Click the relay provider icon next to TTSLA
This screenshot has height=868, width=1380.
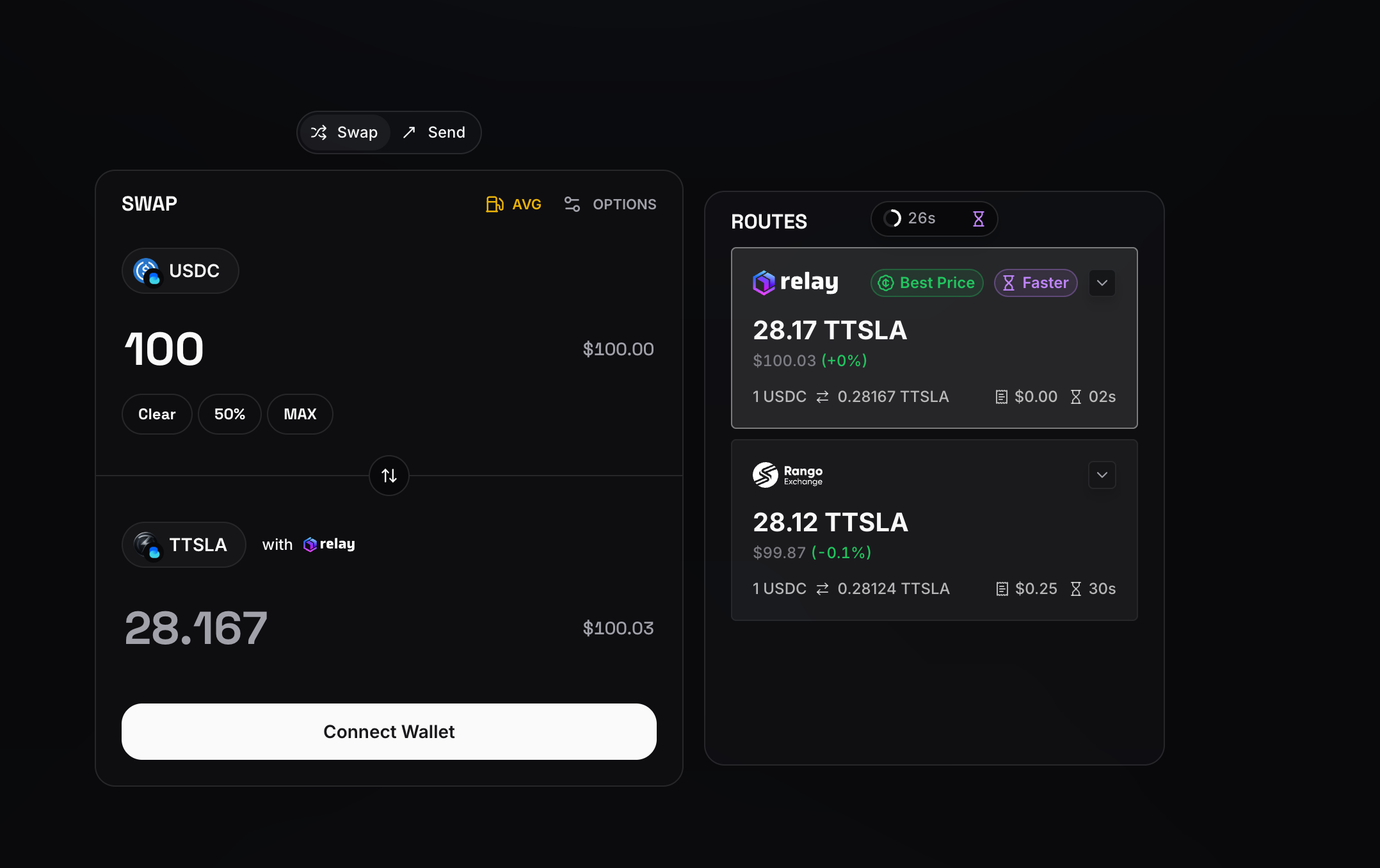tap(310, 545)
